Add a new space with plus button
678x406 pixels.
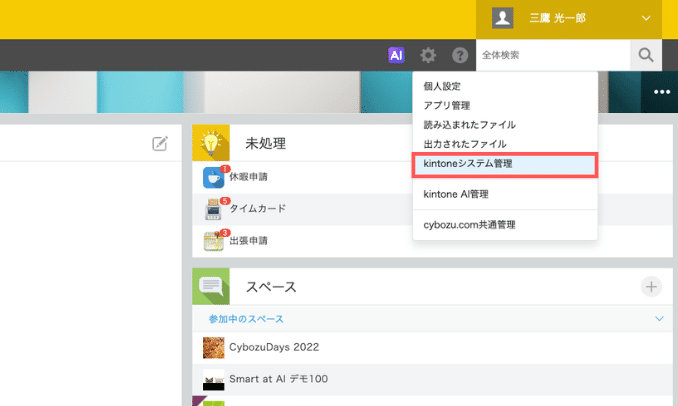tap(651, 287)
